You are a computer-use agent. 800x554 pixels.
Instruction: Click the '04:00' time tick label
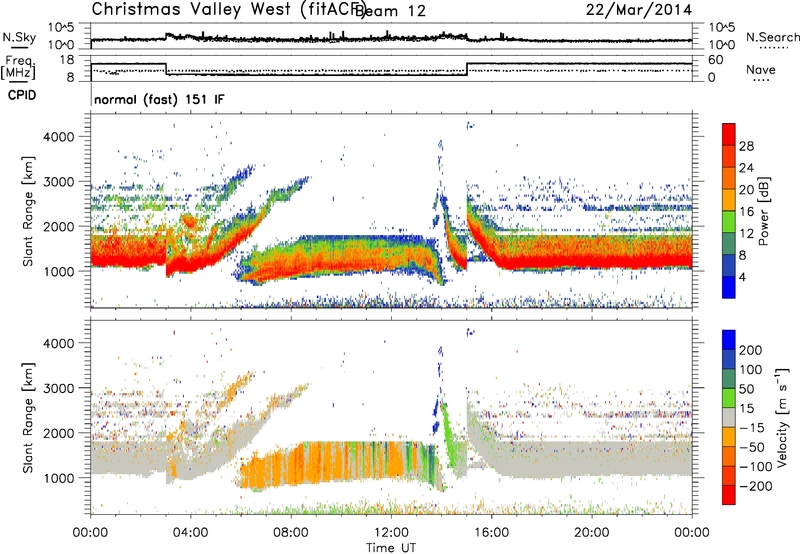tap(191, 533)
